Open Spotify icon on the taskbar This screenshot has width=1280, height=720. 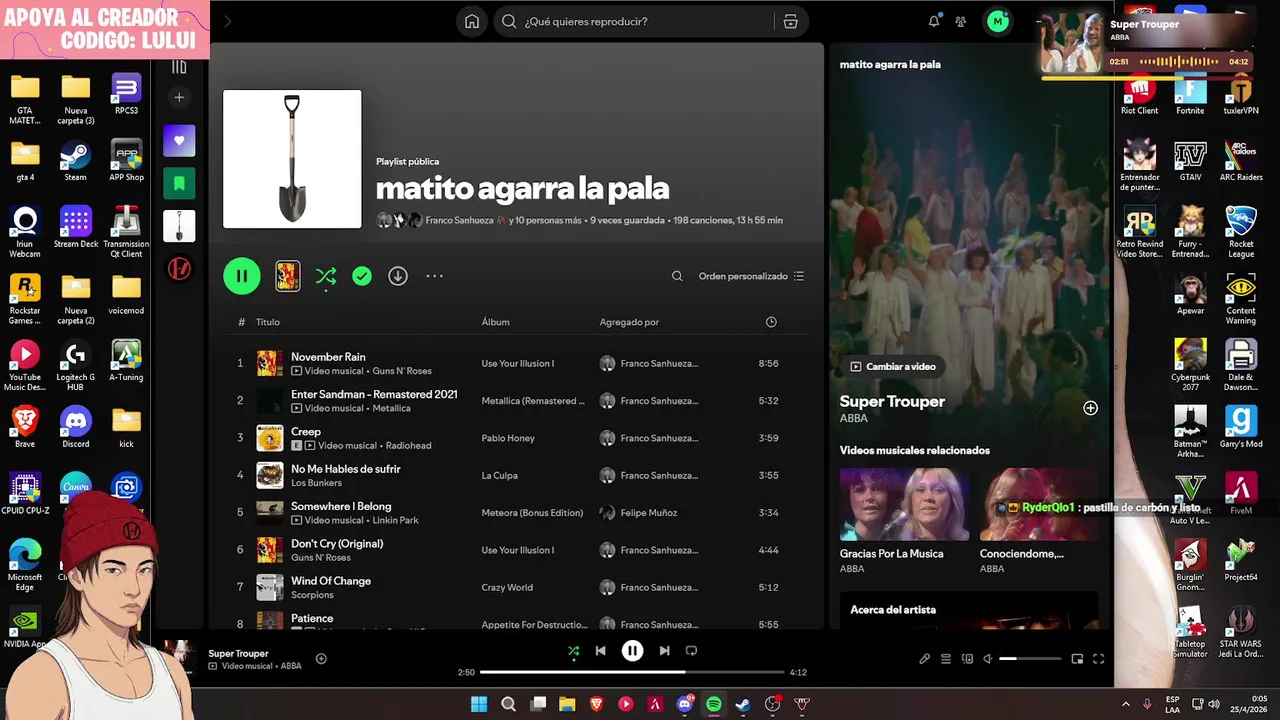point(714,704)
